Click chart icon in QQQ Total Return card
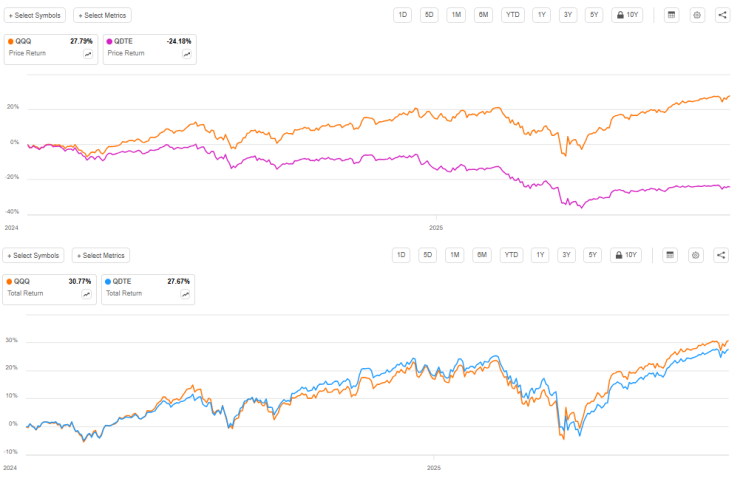The image size is (743, 484). [x=87, y=294]
